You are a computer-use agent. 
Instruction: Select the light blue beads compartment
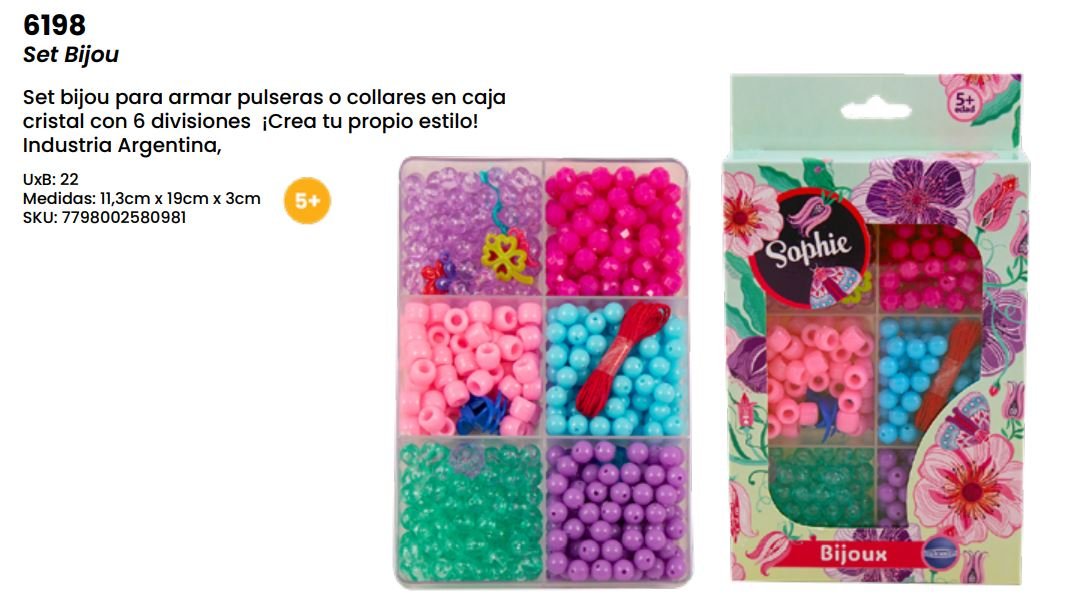point(616,368)
